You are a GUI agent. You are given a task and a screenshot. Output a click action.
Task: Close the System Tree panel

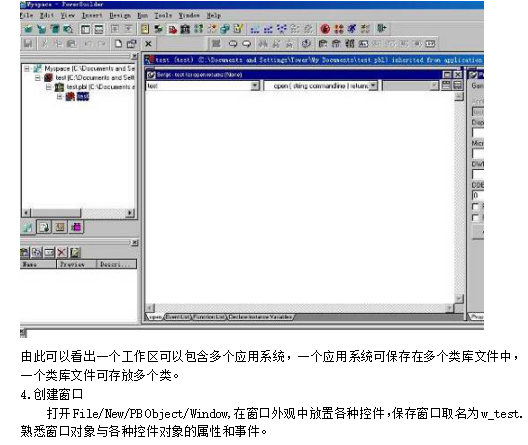135,56
